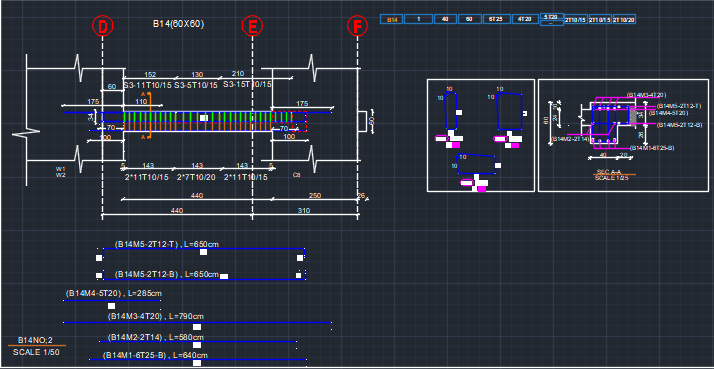Click the (B14M1-6T25-B), L=640cm label
Screen dimensions: 714x369
[x=155, y=355]
